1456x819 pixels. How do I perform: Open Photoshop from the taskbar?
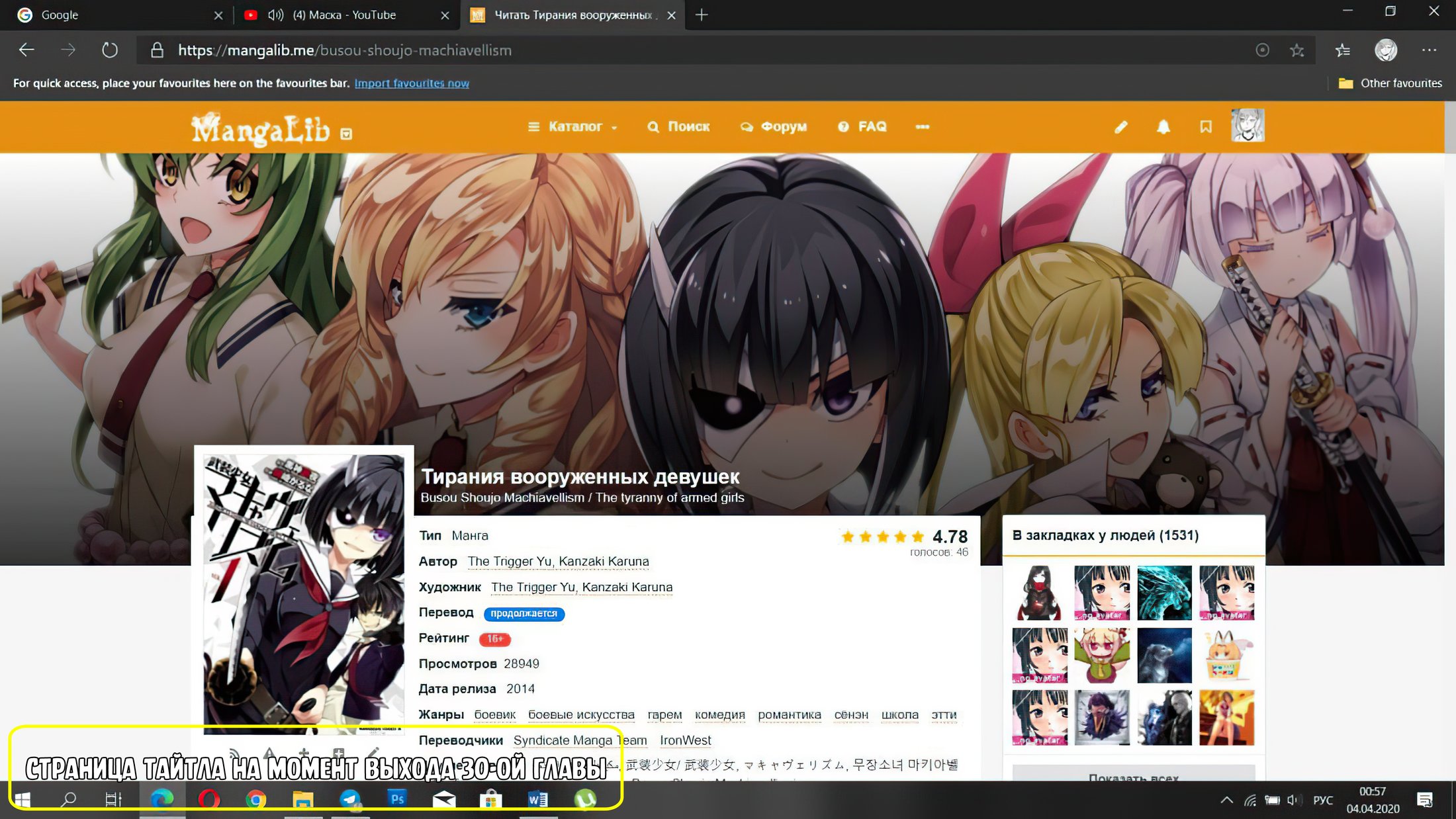(397, 799)
